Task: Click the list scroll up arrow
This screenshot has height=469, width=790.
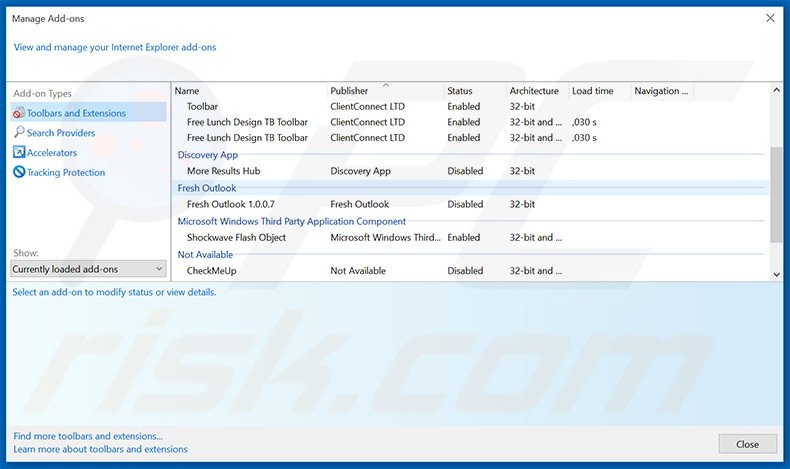Action: coord(776,90)
